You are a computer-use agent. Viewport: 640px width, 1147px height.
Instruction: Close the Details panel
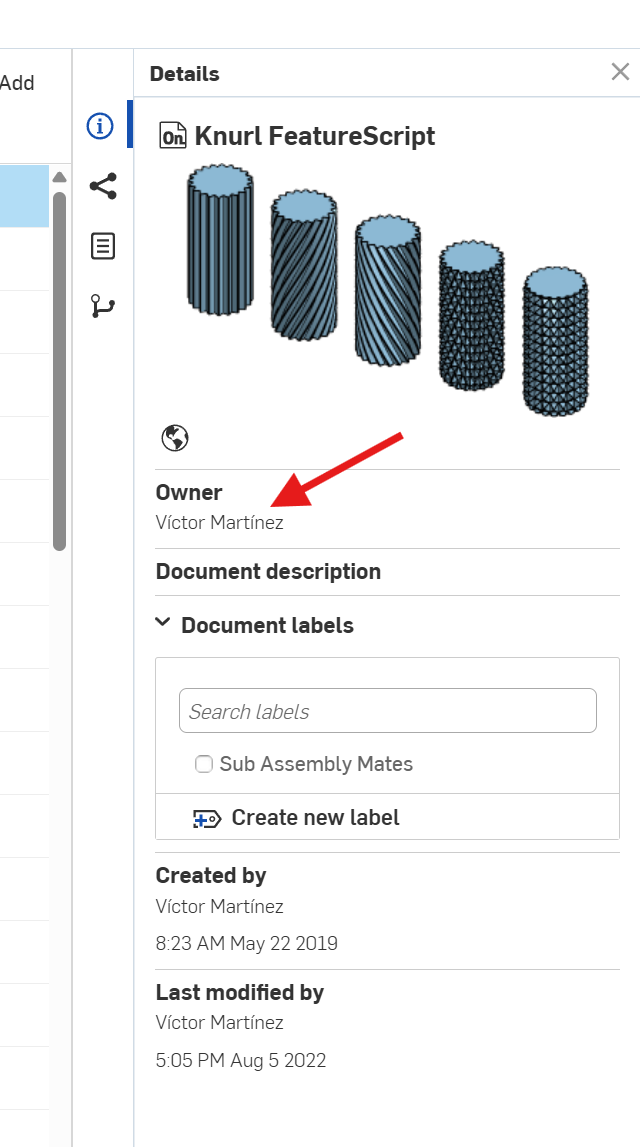point(620,72)
